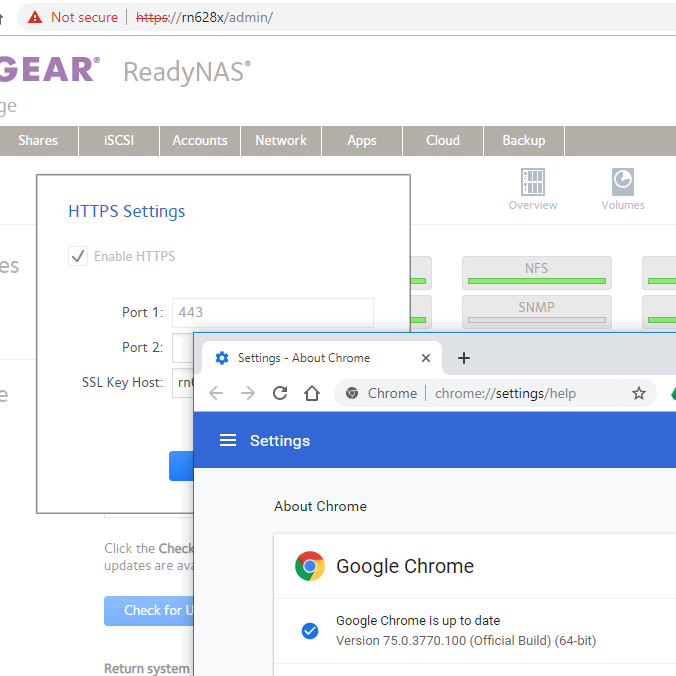
Task: Switch to the Accounts tab
Action: click(200, 141)
